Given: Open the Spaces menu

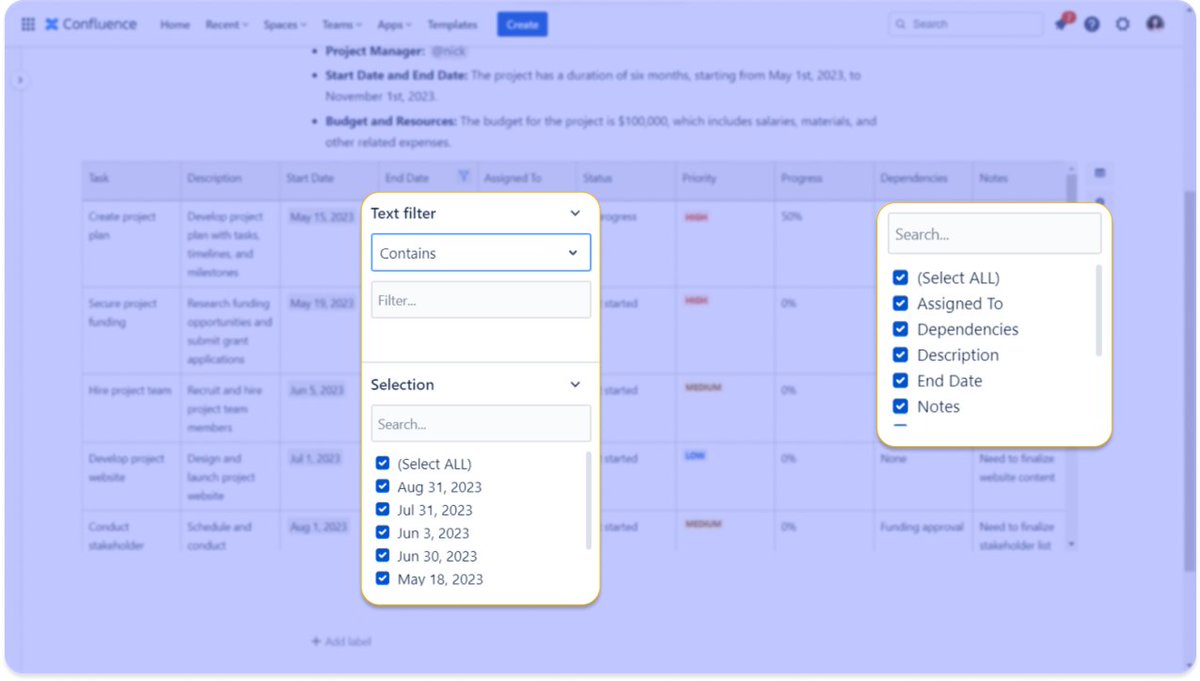Looking at the screenshot, I should click(284, 24).
